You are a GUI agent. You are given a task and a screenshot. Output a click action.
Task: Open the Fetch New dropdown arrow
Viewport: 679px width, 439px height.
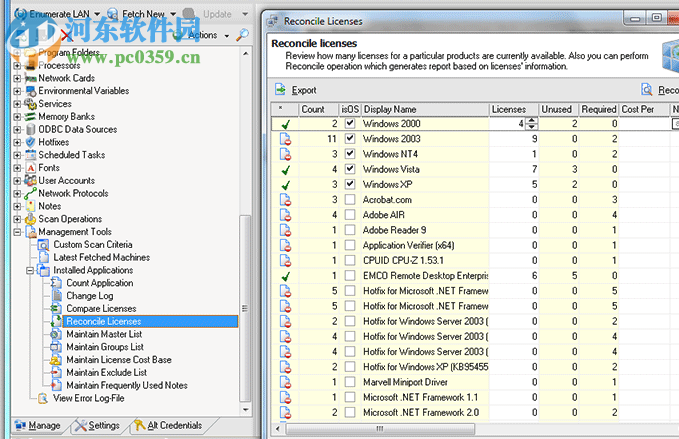173,14
